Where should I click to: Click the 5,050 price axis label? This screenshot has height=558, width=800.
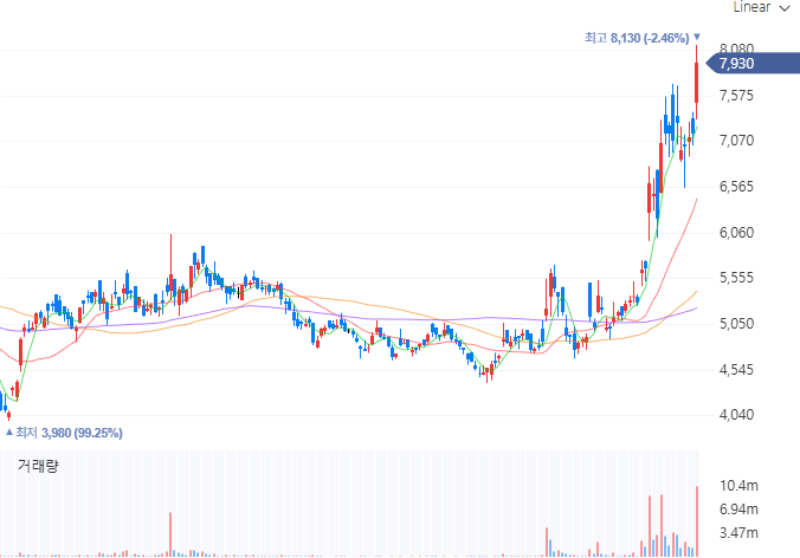pos(736,324)
